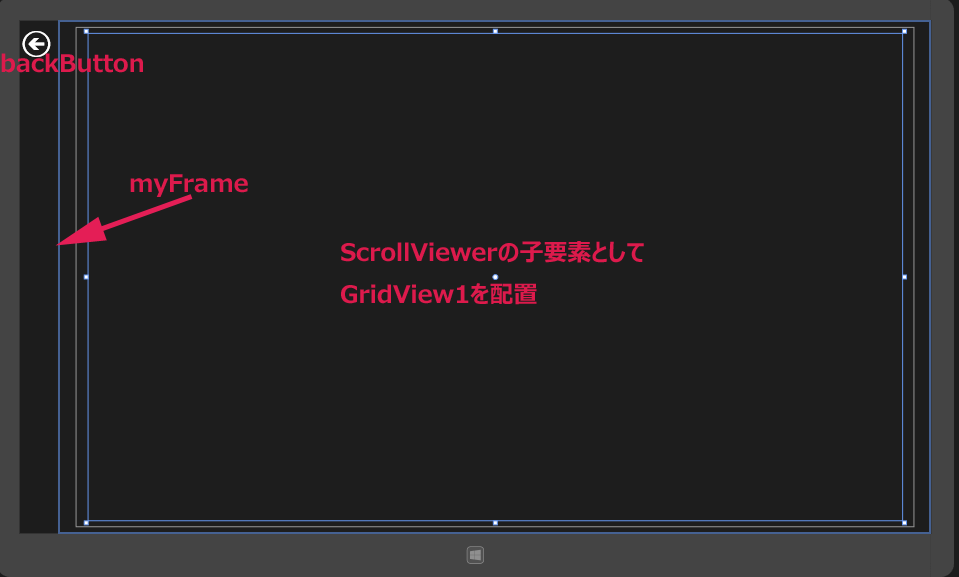Select the middle-left edge selection handle
The height and width of the screenshot is (577, 959).
pos(86,277)
